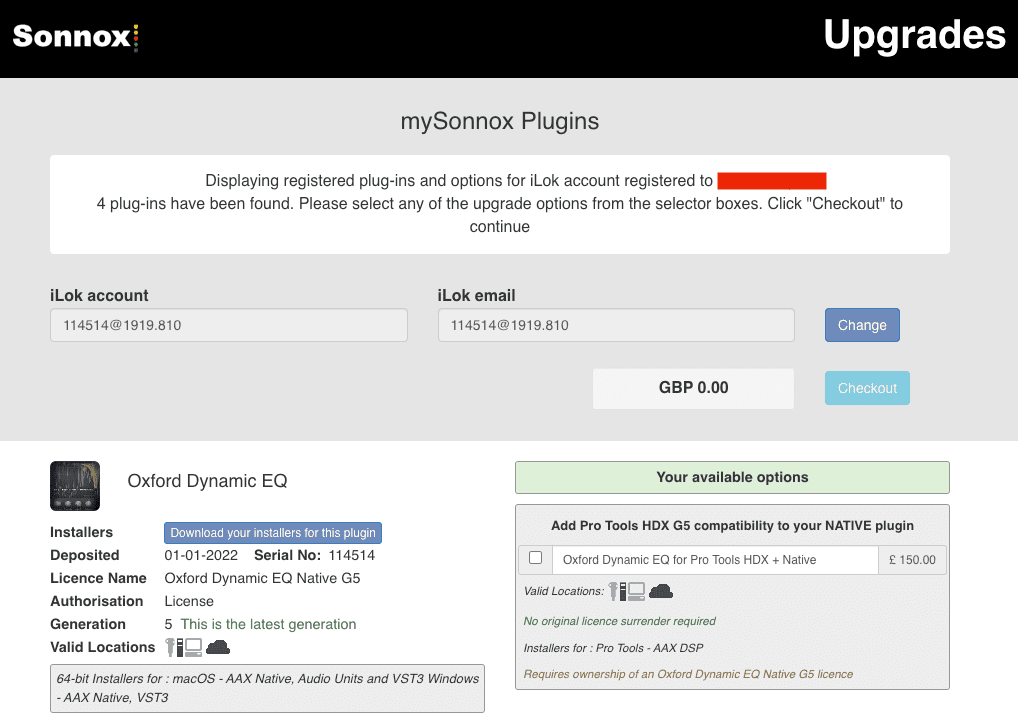Click the licence name Oxford Dynamic EQ Native G5

262,578
